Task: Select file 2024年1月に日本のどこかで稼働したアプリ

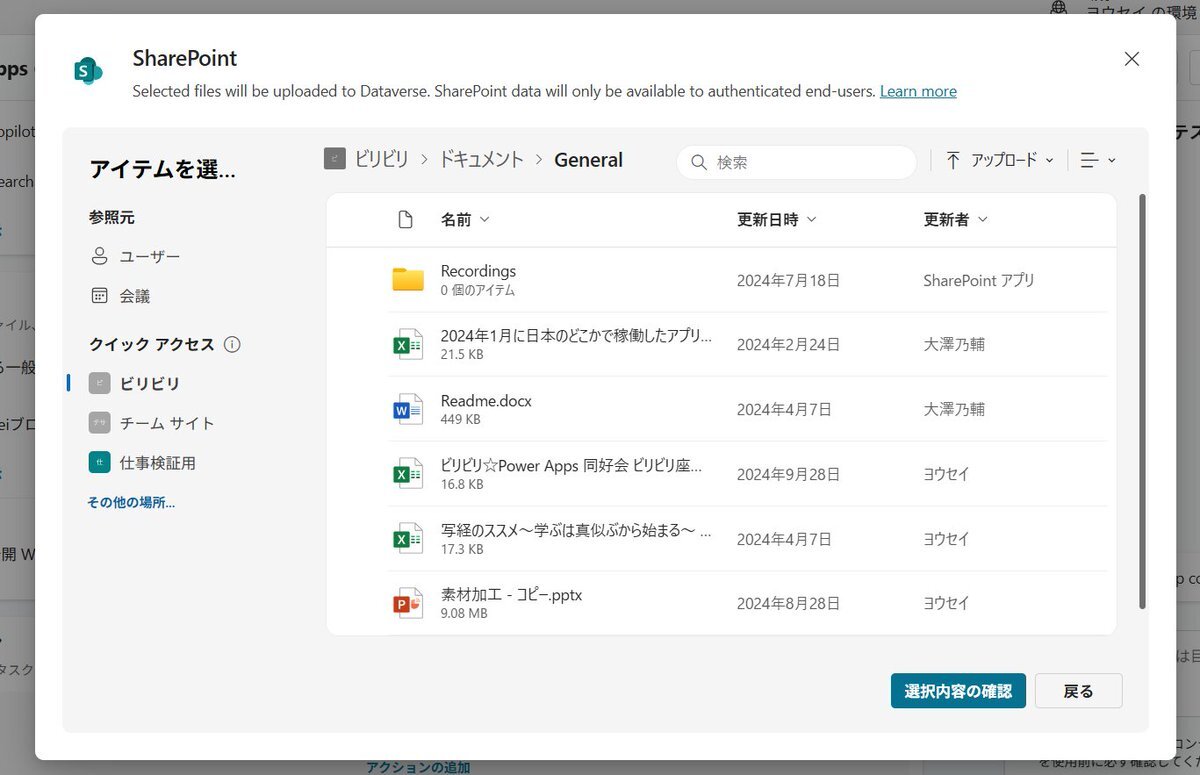Action: [x=576, y=336]
